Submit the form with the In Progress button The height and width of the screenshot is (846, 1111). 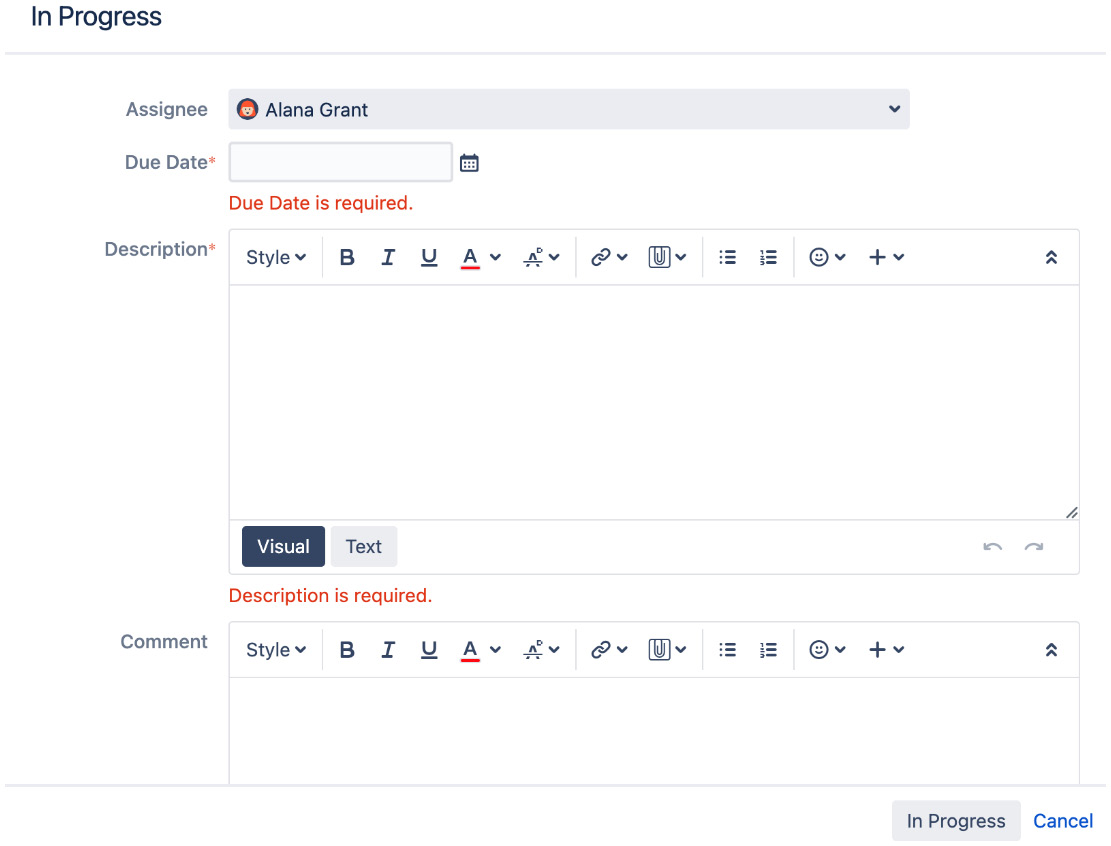[x=955, y=820]
